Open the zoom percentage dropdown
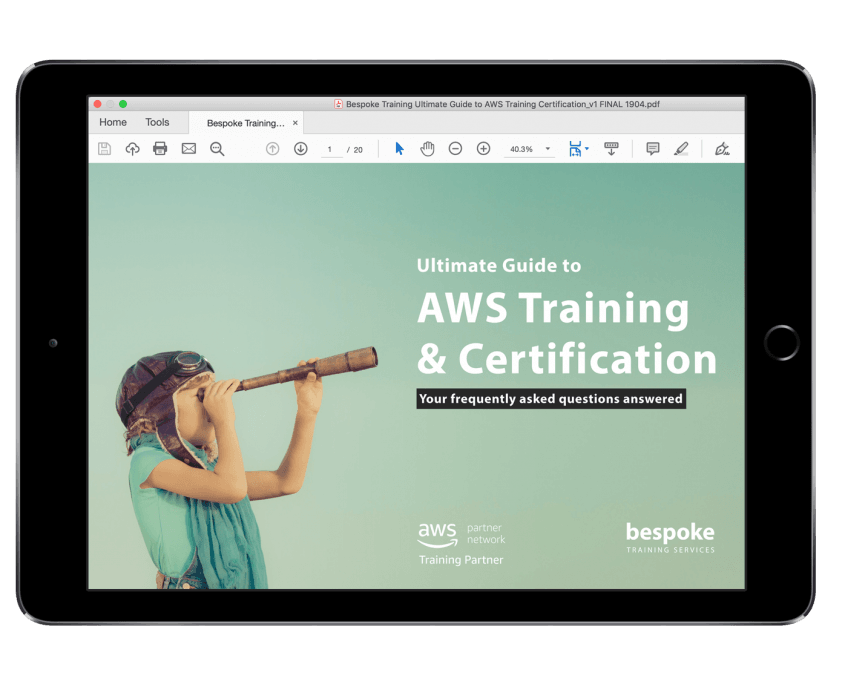Viewport: 845px width, 684px height. coord(546,148)
